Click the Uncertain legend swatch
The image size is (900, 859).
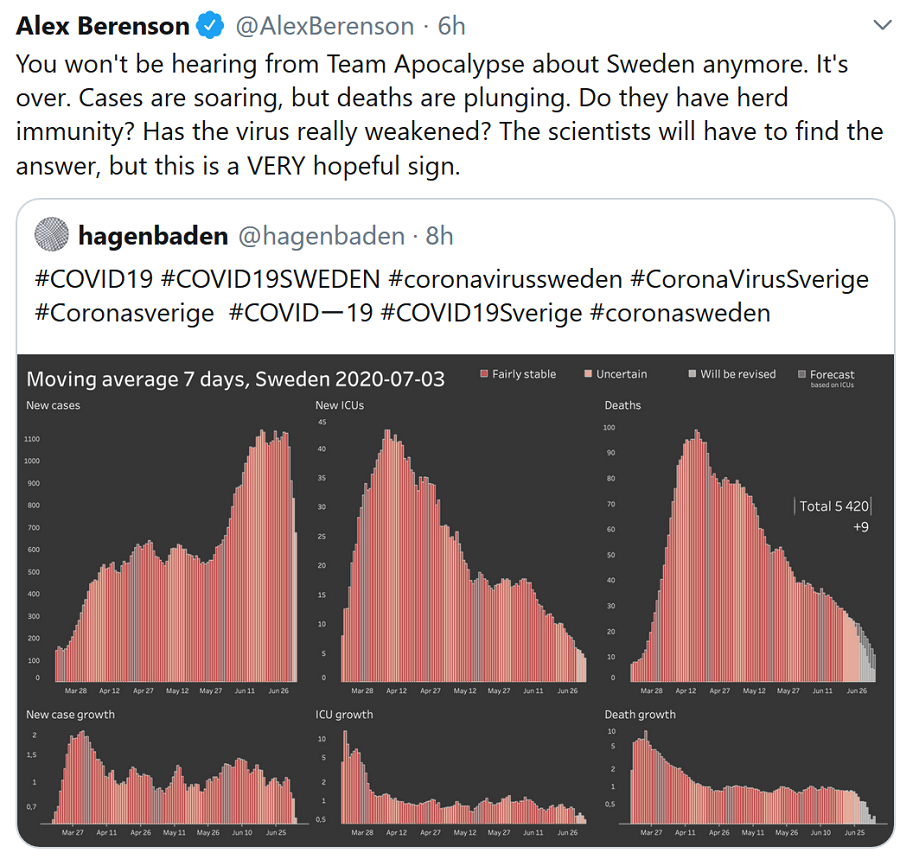[589, 374]
